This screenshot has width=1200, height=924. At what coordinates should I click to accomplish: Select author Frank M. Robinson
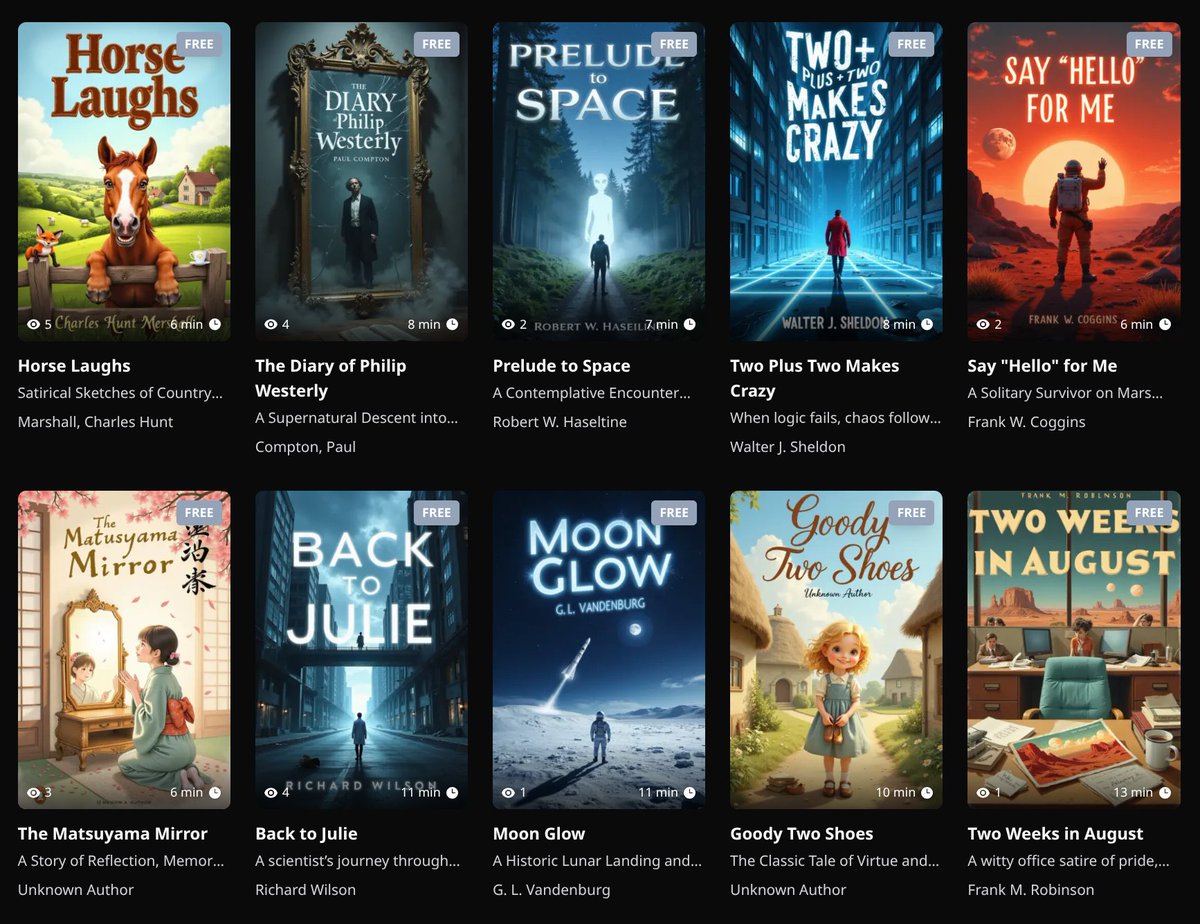[1031, 890]
